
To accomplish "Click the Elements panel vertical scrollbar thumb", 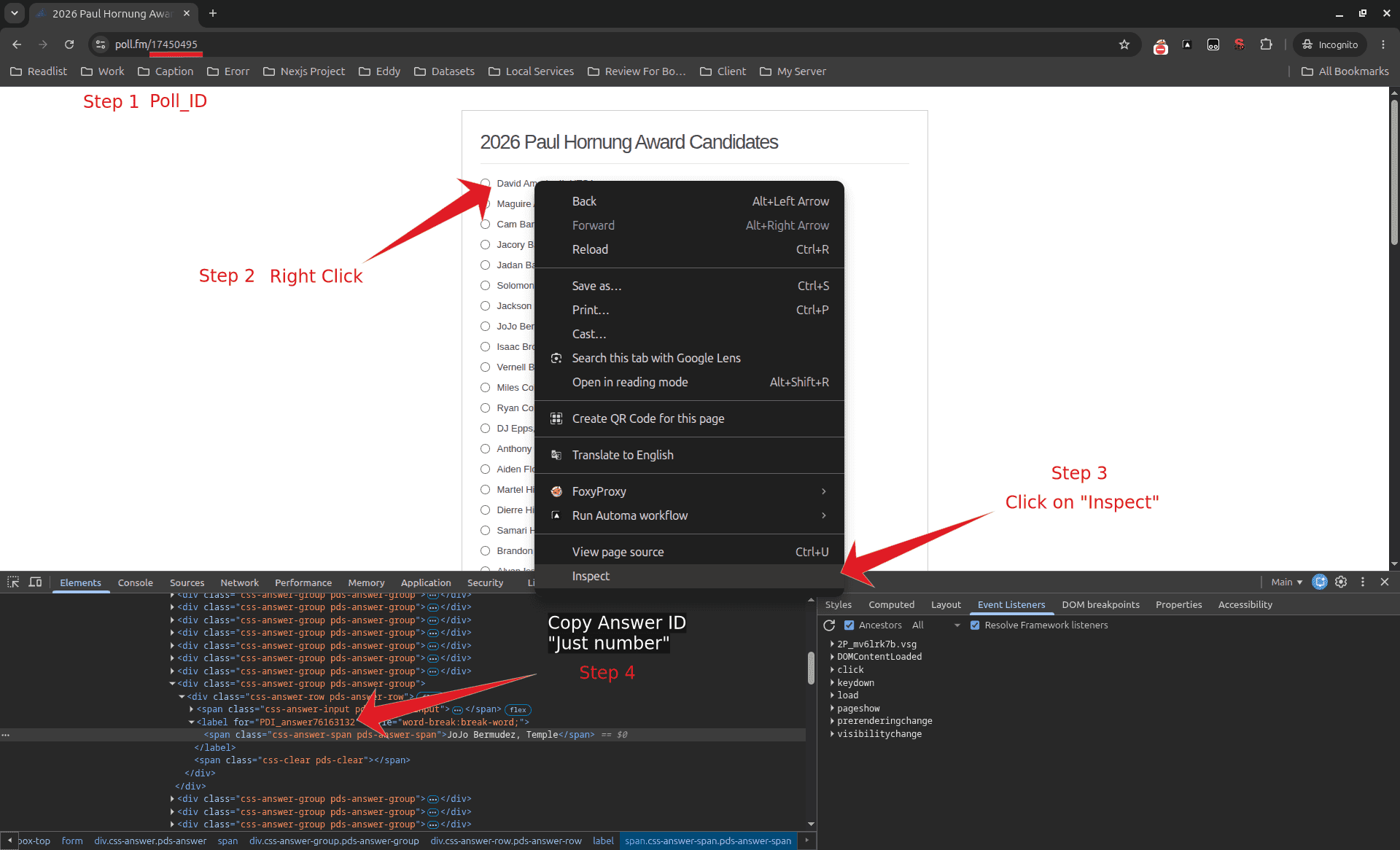I will pyautogui.click(x=811, y=668).
